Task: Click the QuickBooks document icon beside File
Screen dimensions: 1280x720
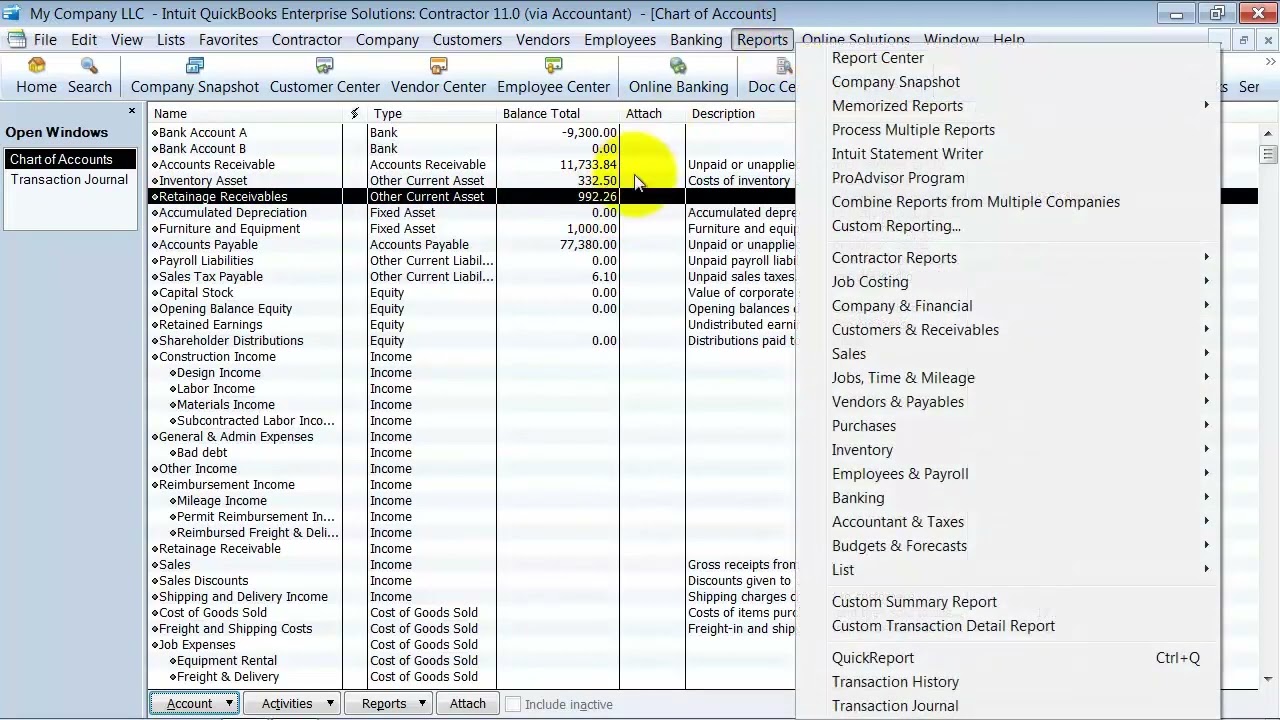Action: (16, 40)
